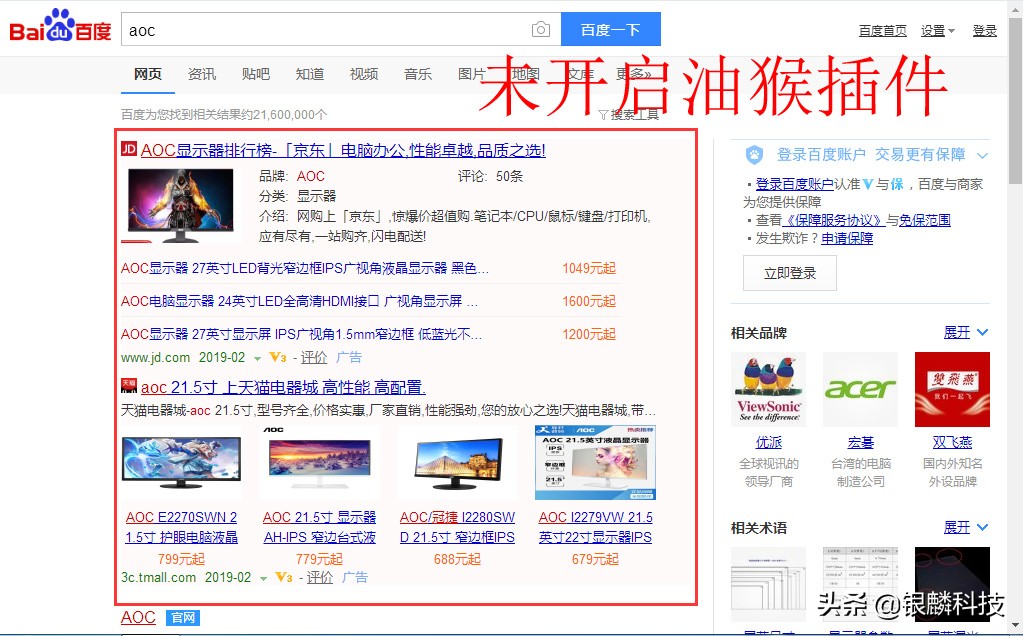This screenshot has height=636, width=1023.
Task: Click the 799元起 price
Action: [x=181, y=559]
